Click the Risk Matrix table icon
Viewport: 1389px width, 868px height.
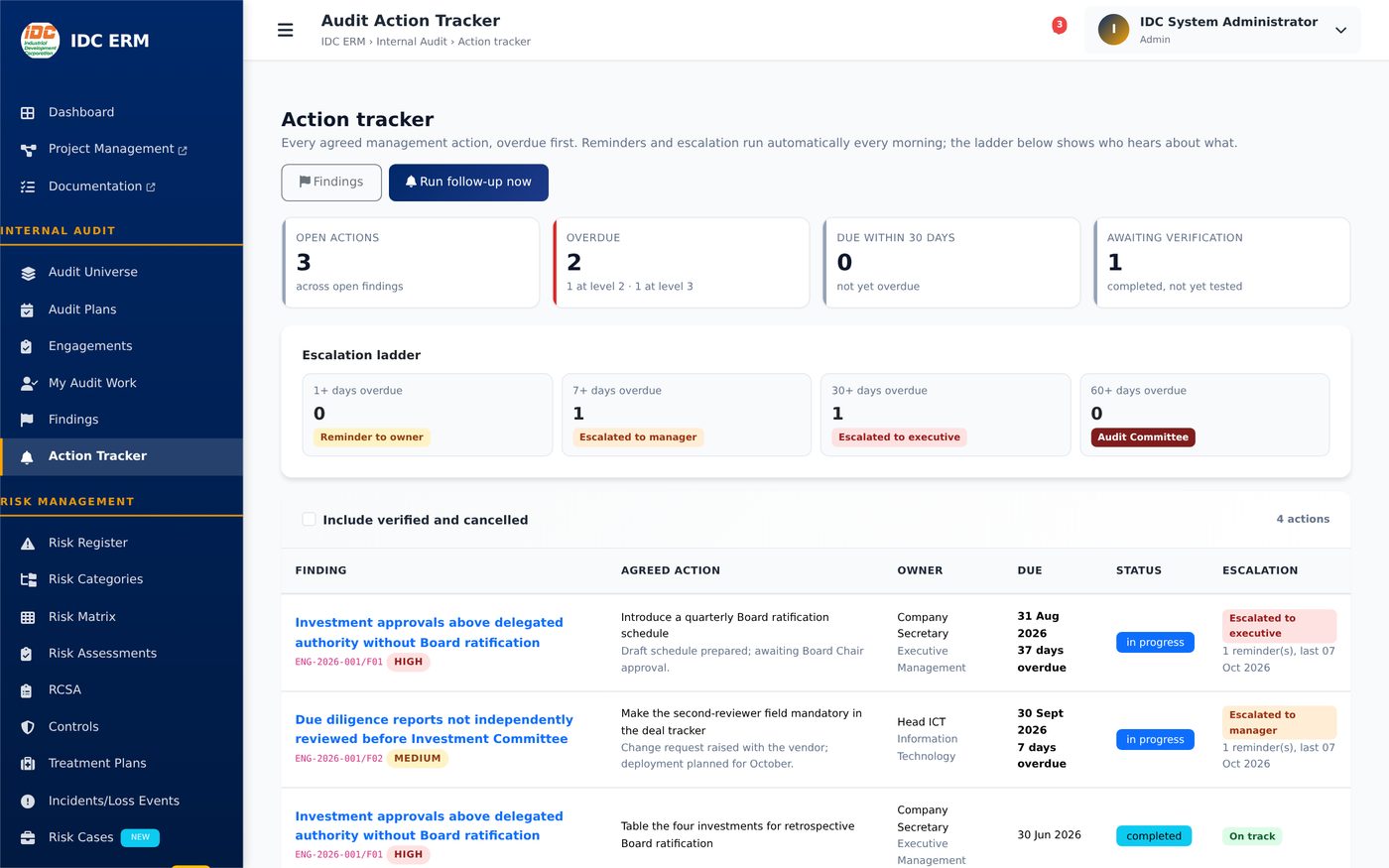28,617
